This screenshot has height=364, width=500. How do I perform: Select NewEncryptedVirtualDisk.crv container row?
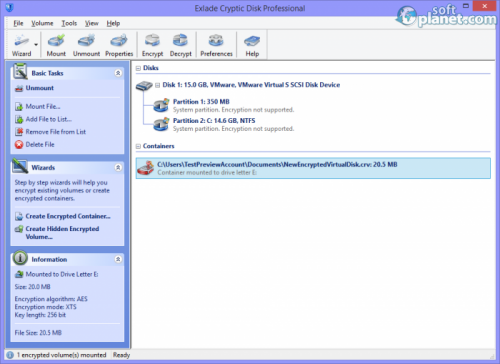tap(313, 168)
